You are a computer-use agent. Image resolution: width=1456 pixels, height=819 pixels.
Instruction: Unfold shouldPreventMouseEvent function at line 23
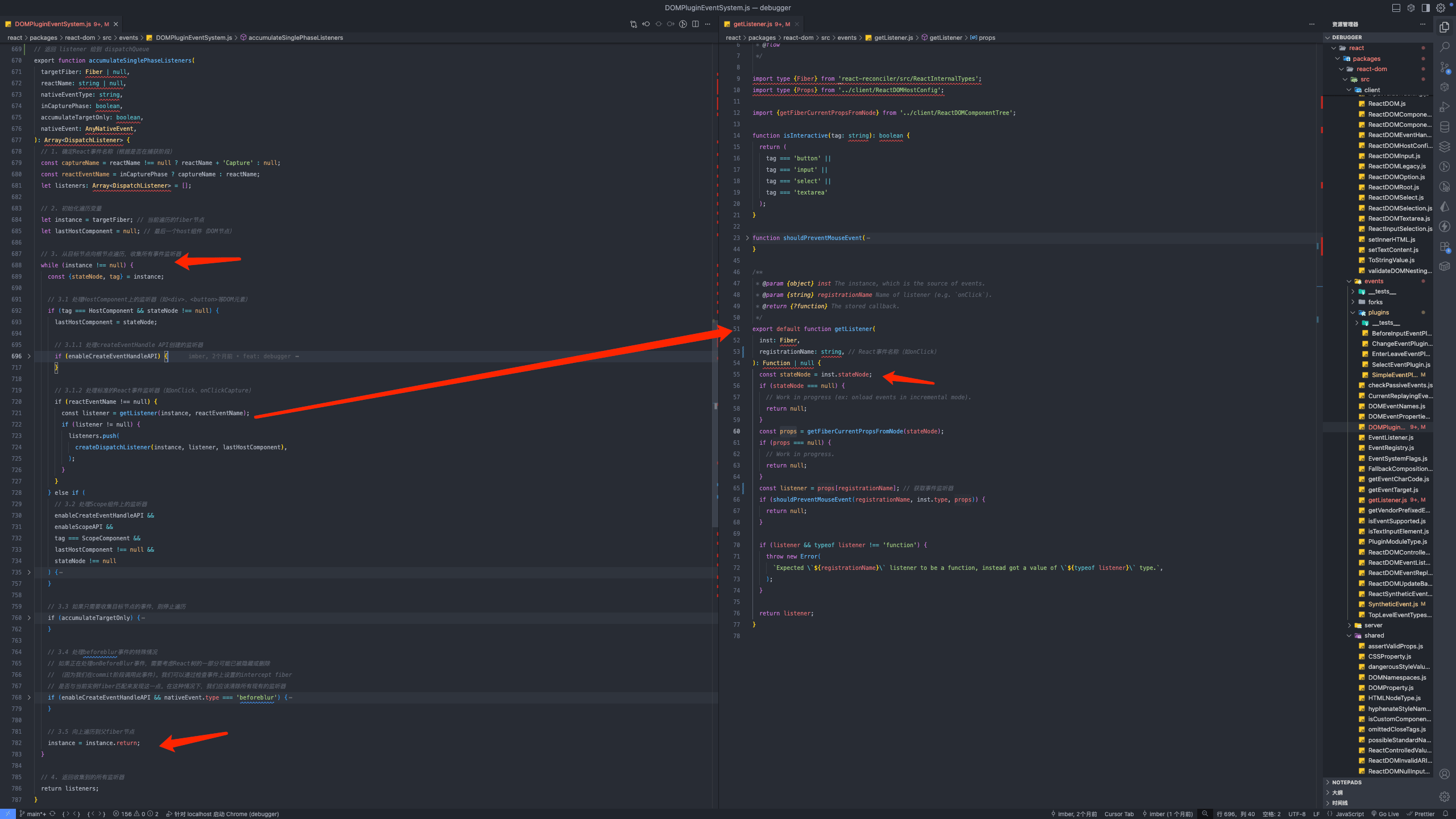coord(747,238)
